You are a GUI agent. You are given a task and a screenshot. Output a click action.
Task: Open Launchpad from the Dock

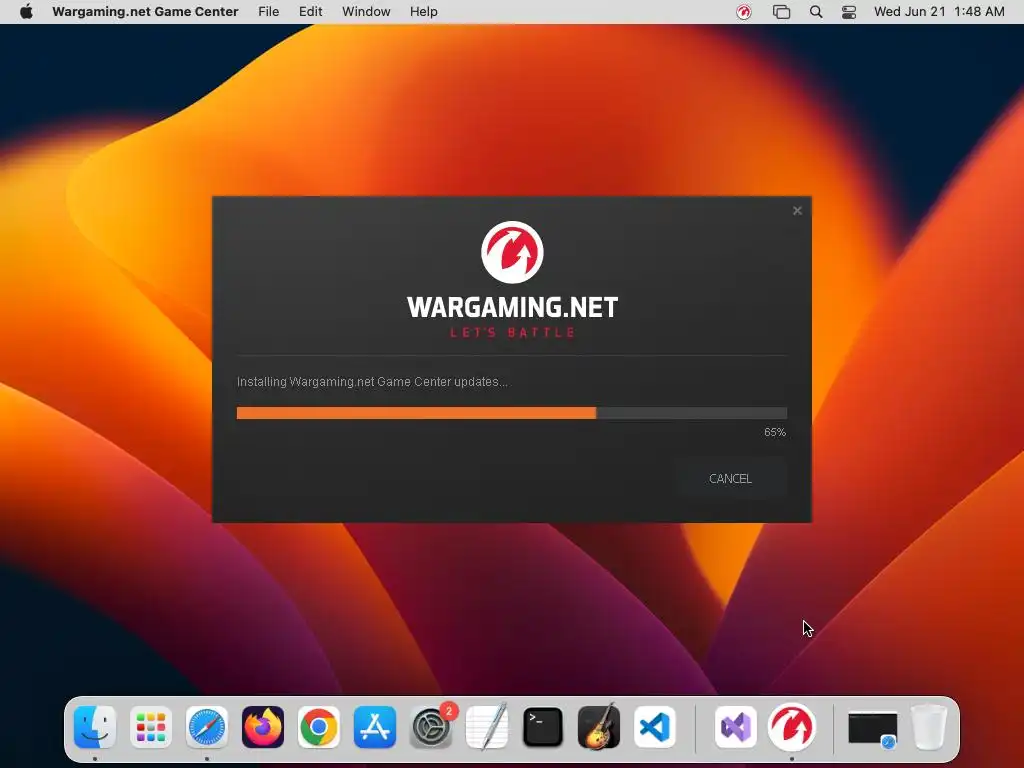(x=151, y=727)
